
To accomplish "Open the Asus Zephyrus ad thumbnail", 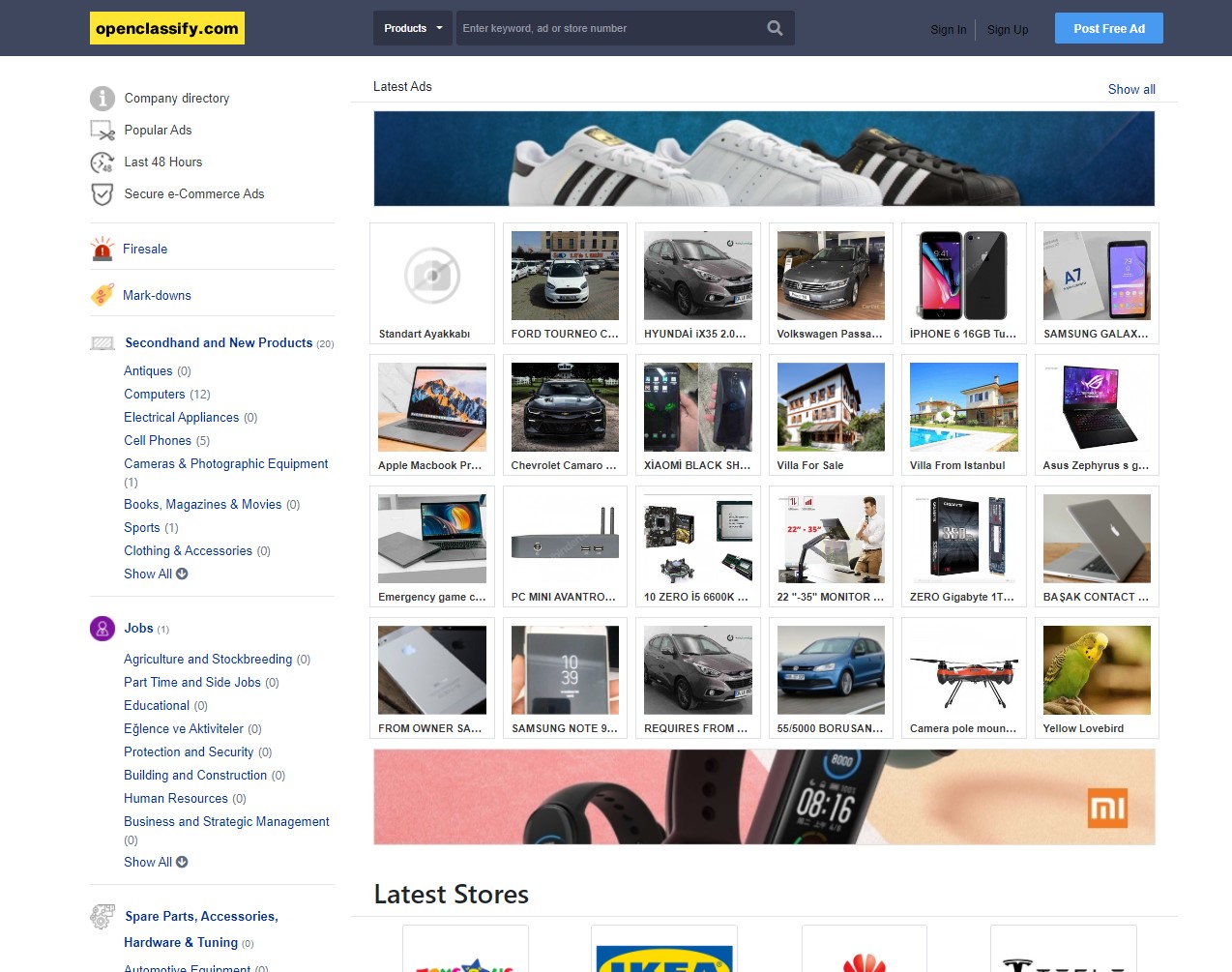I will pyautogui.click(x=1097, y=407).
